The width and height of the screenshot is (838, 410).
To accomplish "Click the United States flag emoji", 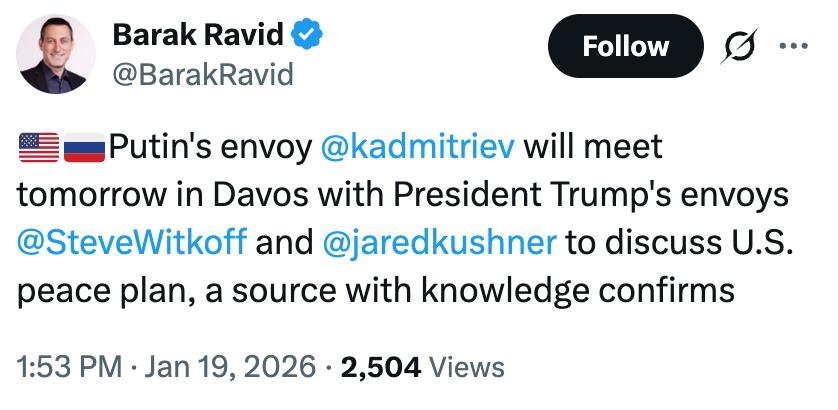I will coord(39,149).
